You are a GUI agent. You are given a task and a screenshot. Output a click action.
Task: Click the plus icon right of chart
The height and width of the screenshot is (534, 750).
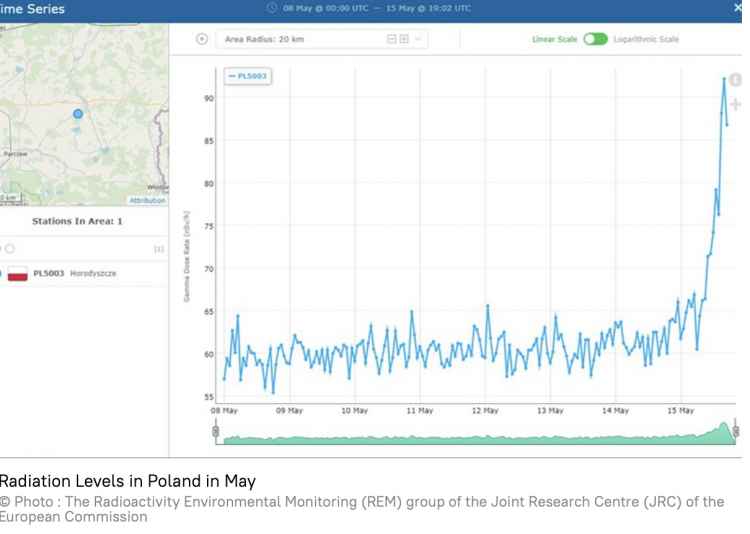736,104
